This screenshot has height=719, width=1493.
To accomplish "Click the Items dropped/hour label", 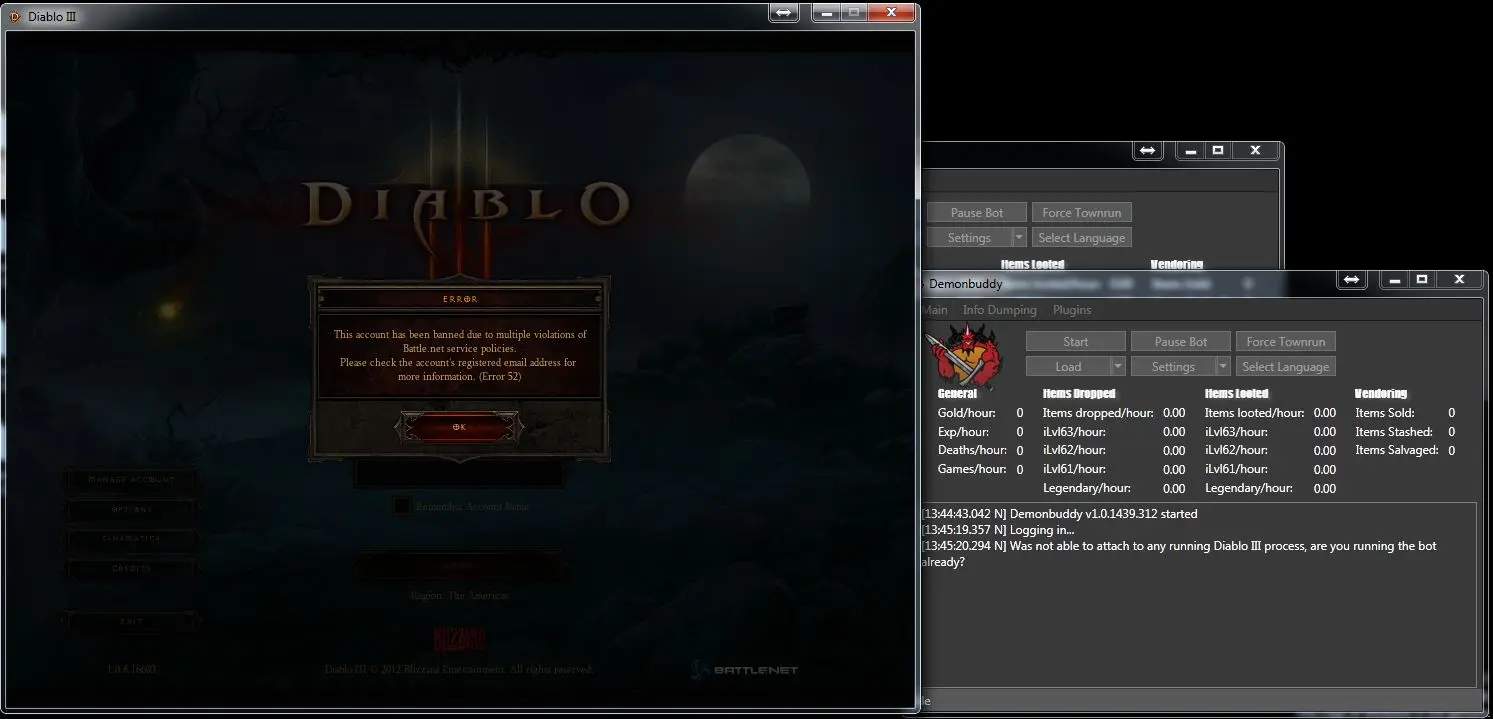I will point(1098,413).
